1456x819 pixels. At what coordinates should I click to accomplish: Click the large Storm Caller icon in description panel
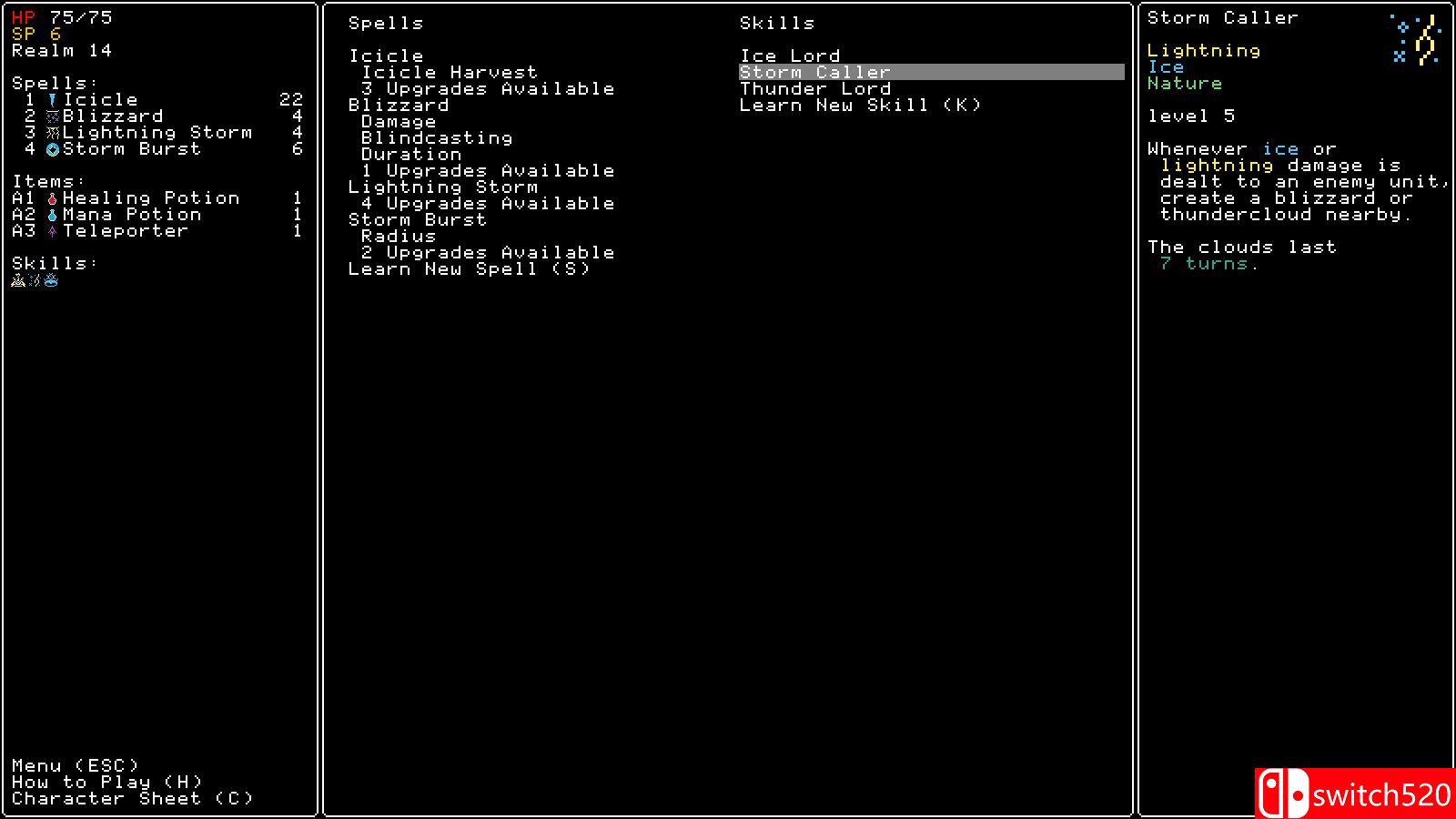click(1416, 39)
